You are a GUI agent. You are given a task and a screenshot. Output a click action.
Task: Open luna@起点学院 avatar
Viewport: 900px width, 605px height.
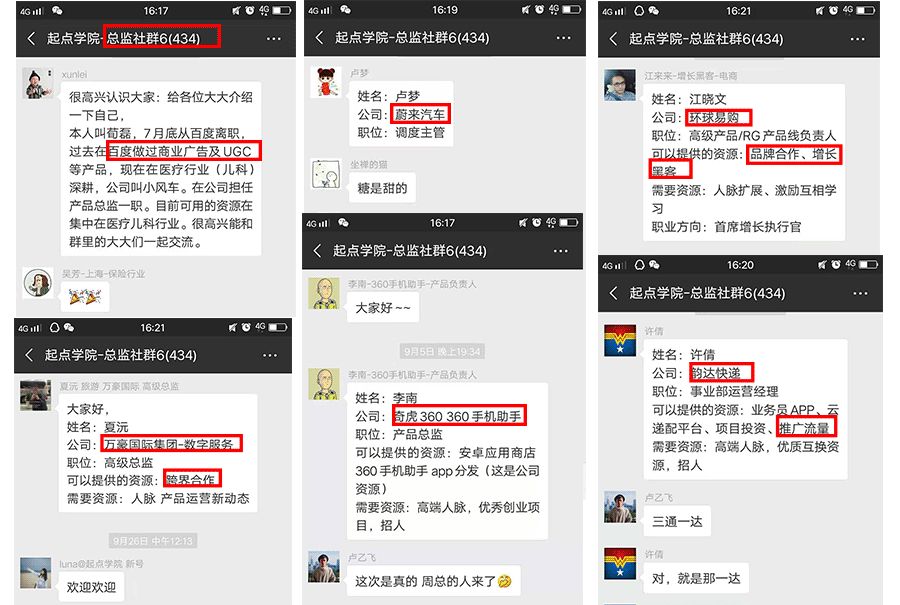click(x=36, y=572)
